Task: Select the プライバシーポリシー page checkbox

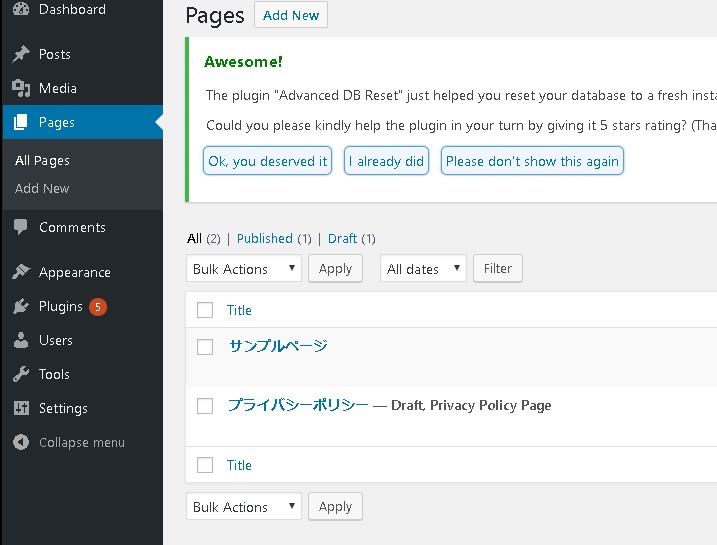Action: (205, 406)
